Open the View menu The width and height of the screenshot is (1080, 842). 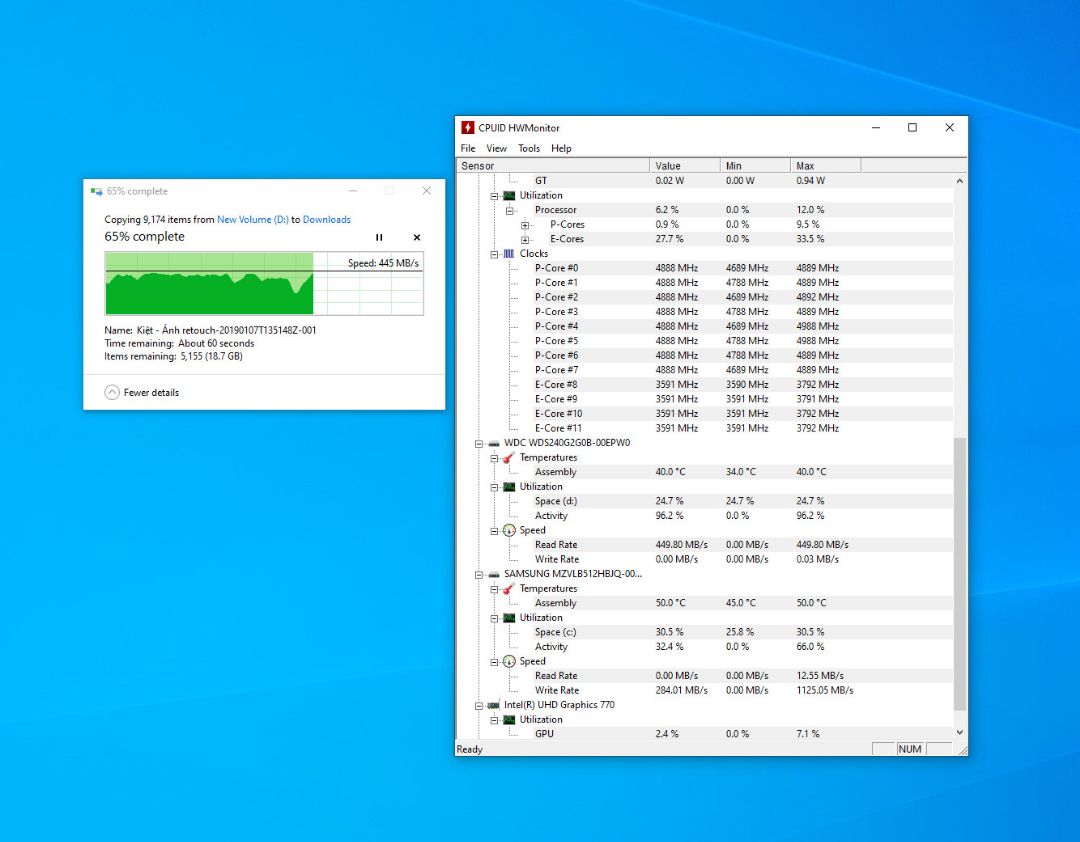tap(497, 148)
